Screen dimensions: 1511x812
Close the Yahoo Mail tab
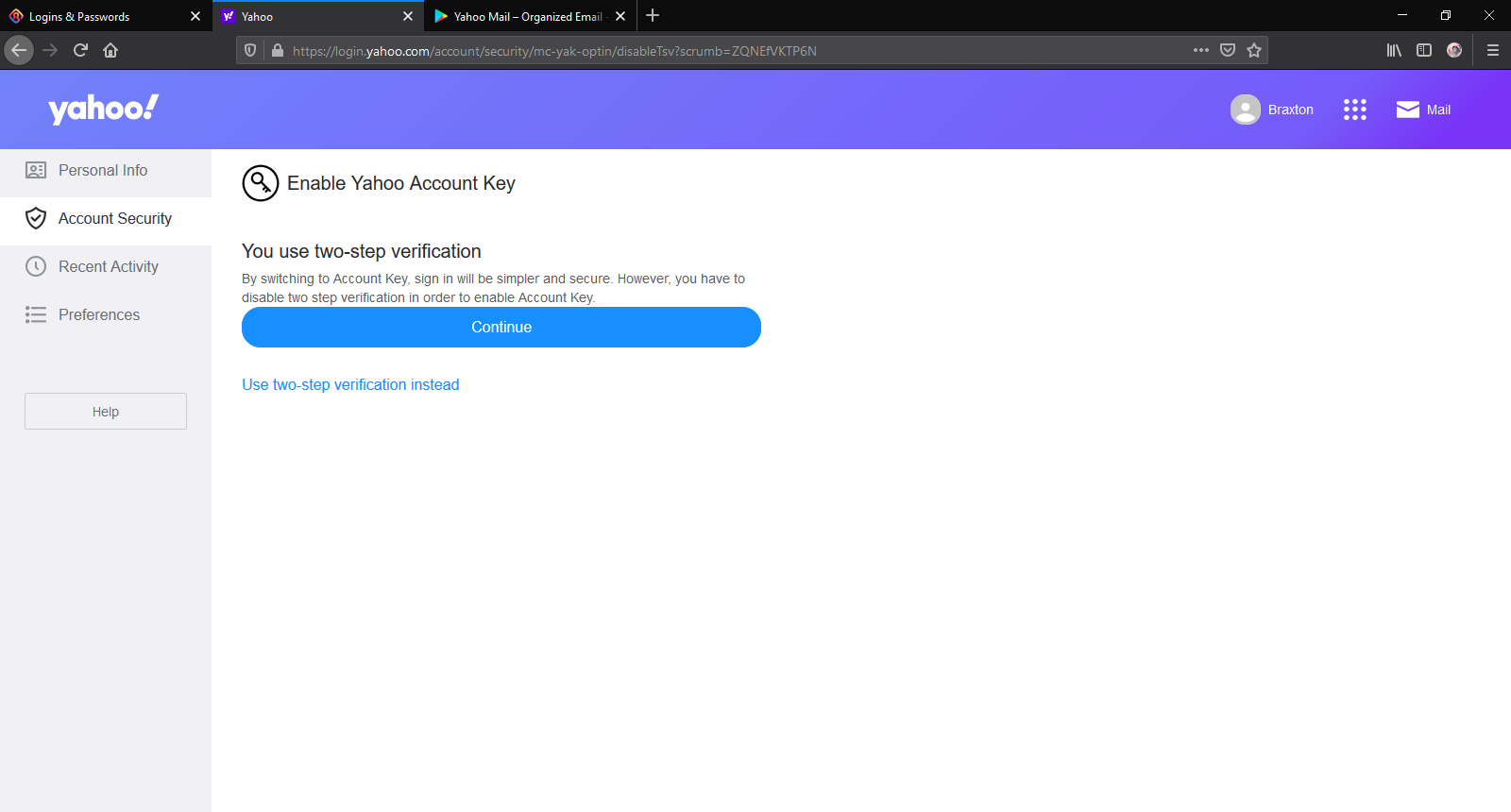pos(620,16)
